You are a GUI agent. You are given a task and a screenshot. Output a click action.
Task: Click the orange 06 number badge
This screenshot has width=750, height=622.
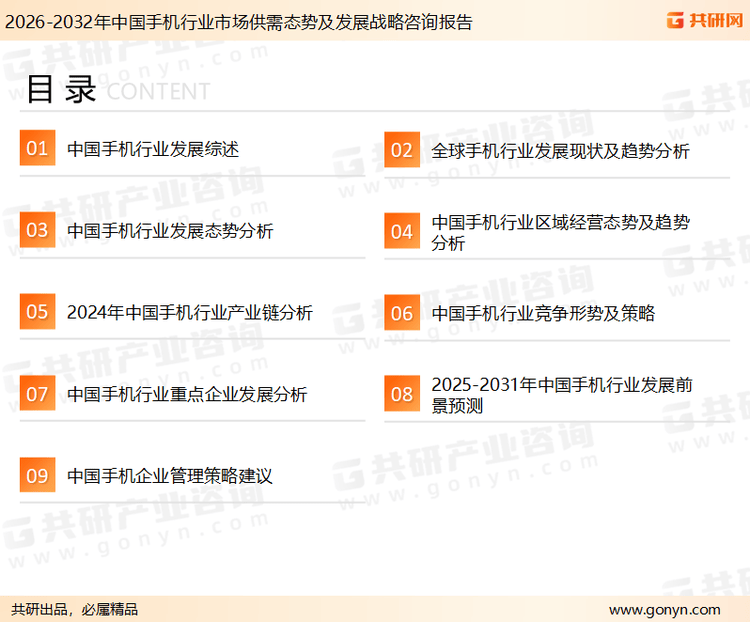pyautogui.click(x=401, y=313)
